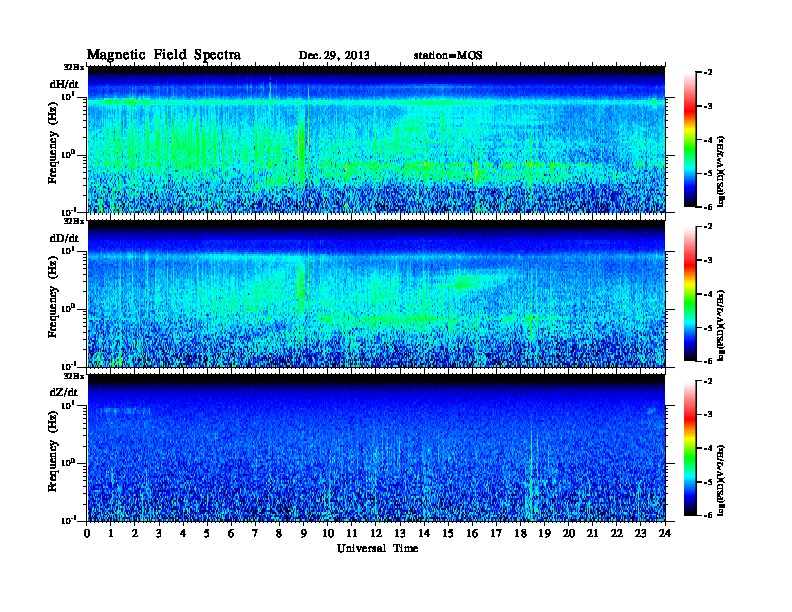The width and height of the screenshot is (792, 612).
Task: Click the dH/dt spectrogram plot
Action: point(376,139)
